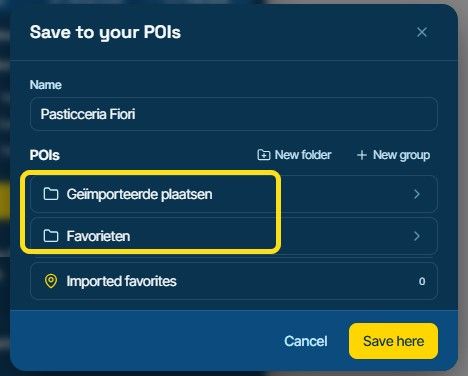
Task: Click the Save to your POIs title
Action: (x=105, y=33)
